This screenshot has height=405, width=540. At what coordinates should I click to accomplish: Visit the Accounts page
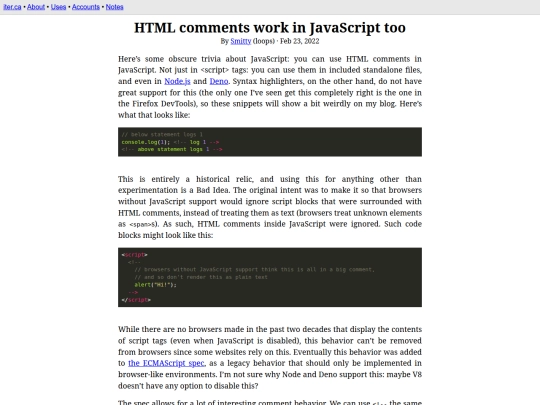point(86,7)
